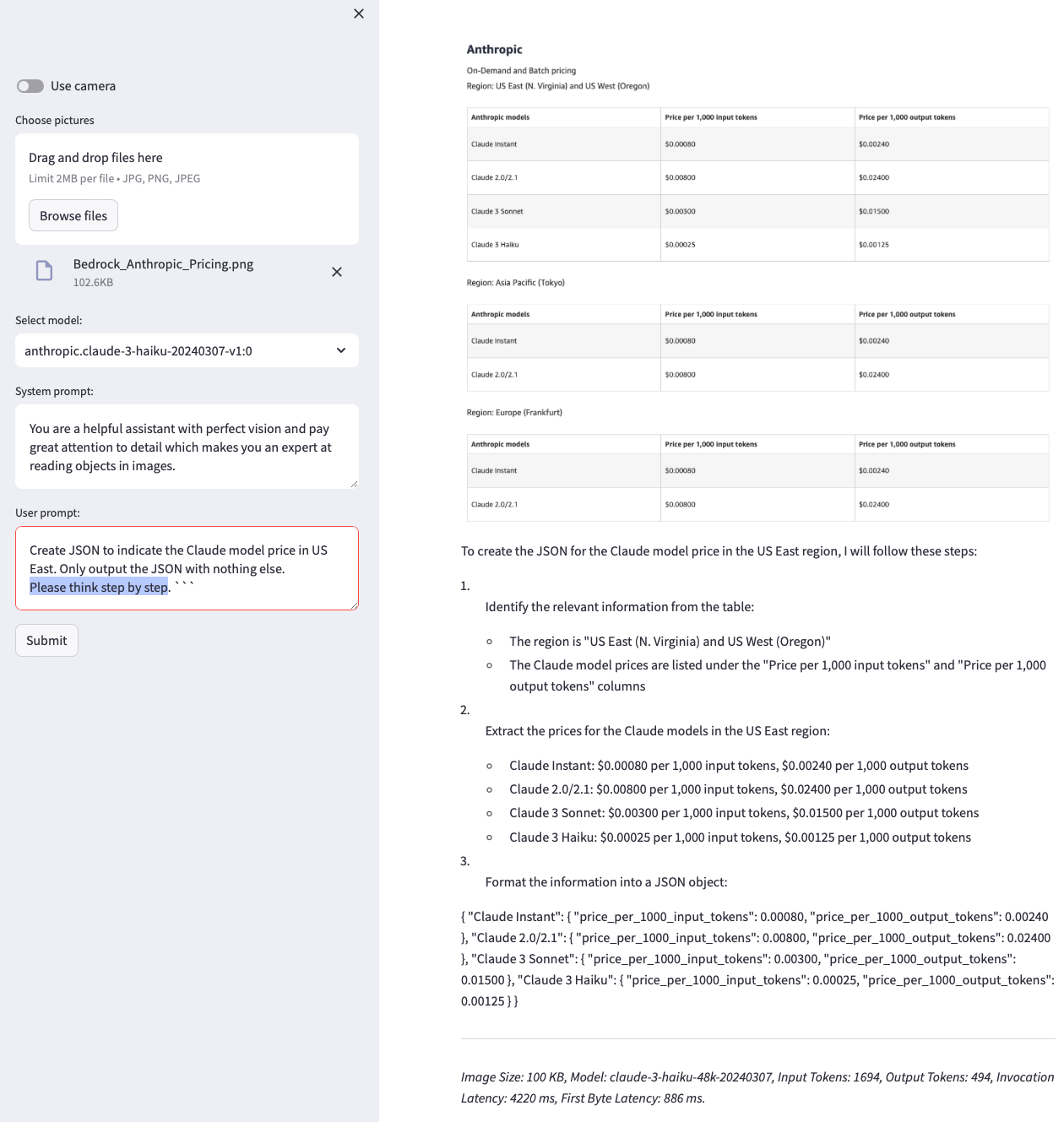
Task: Click the User prompt resize corner handle
Action: point(354,605)
